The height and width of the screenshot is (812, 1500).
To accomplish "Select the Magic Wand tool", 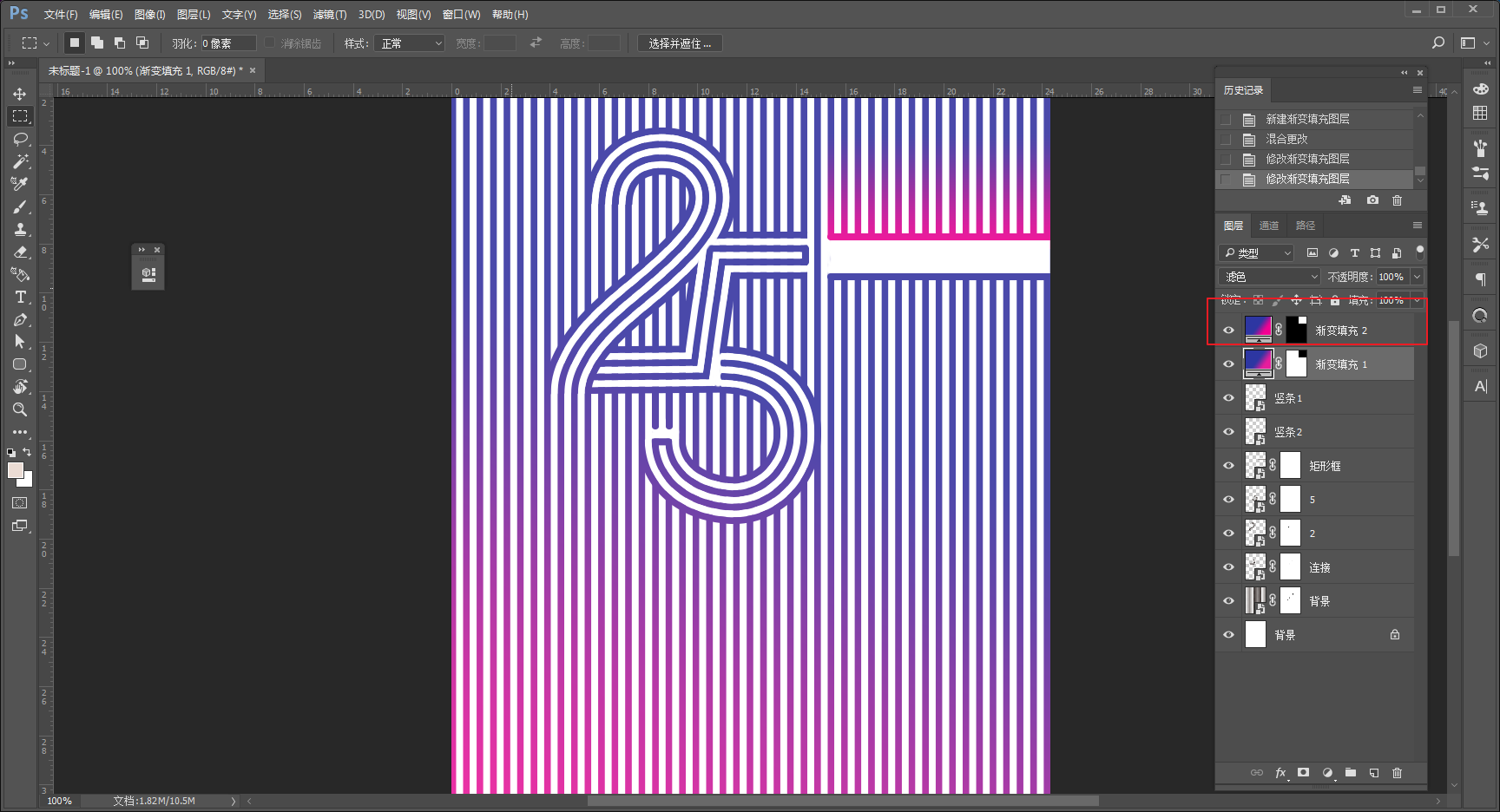I will [20, 161].
